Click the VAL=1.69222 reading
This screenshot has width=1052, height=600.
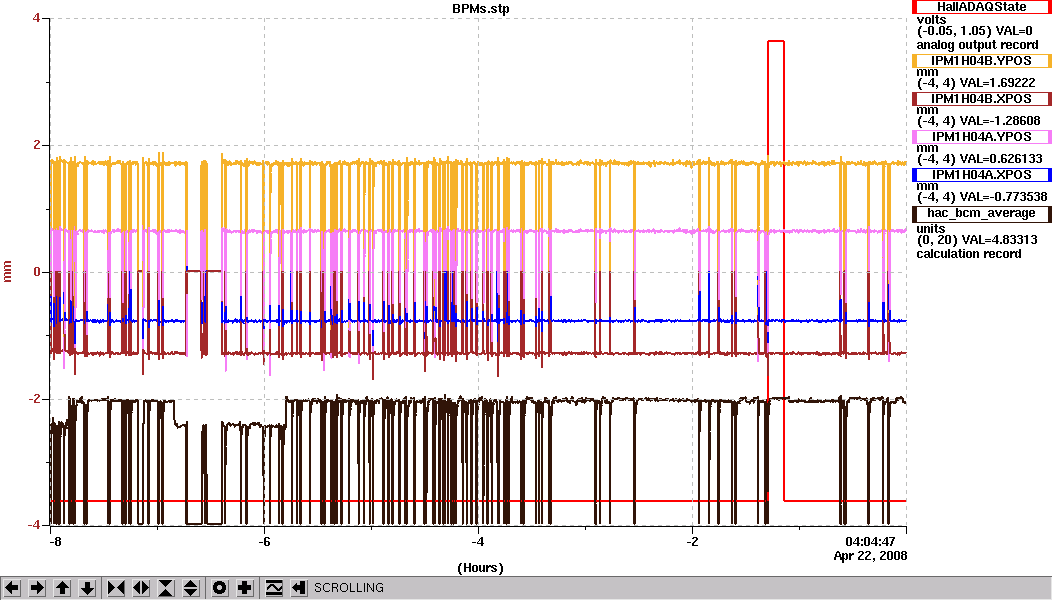pos(997,83)
